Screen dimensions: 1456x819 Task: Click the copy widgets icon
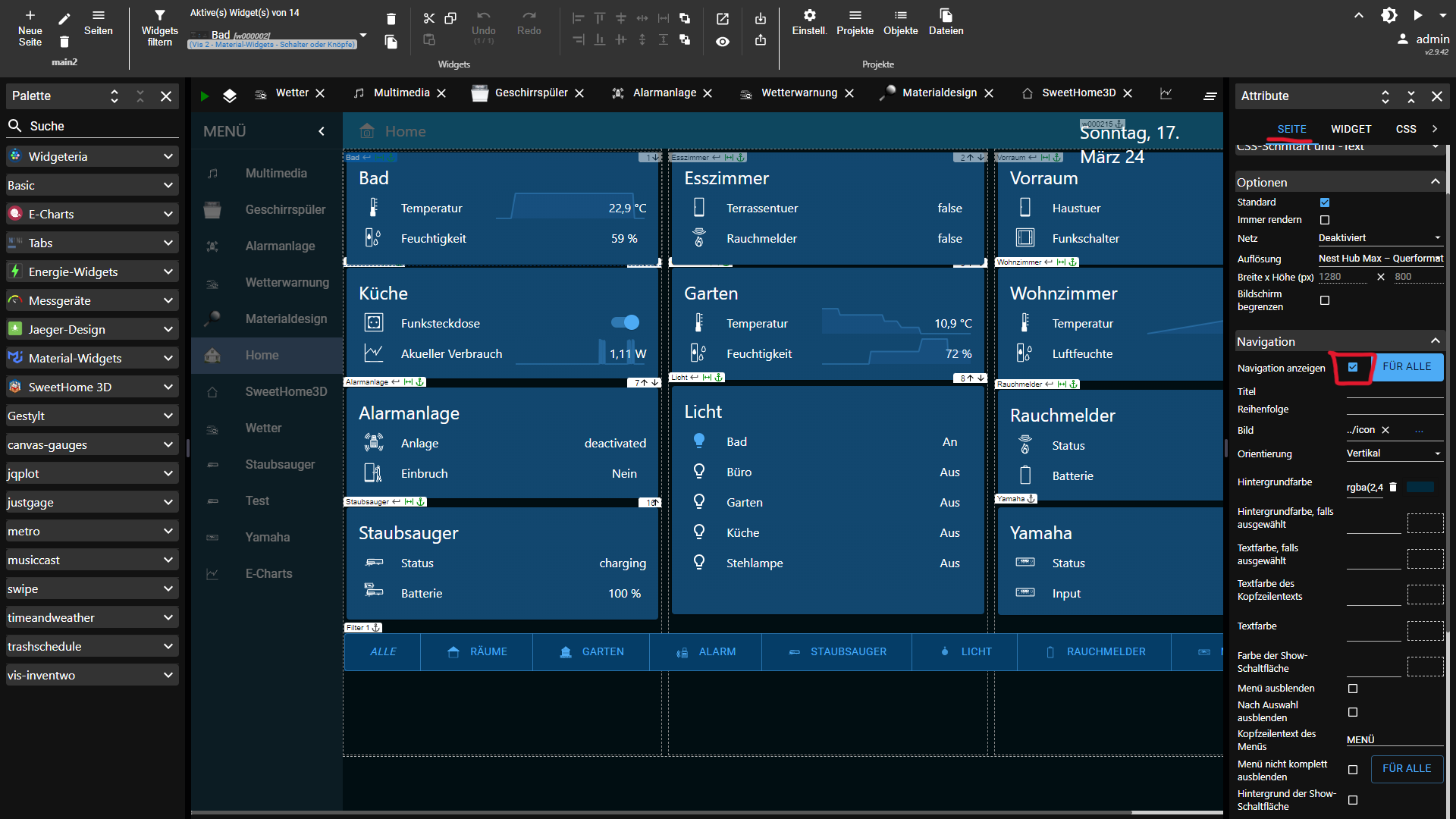click(450, 17)
